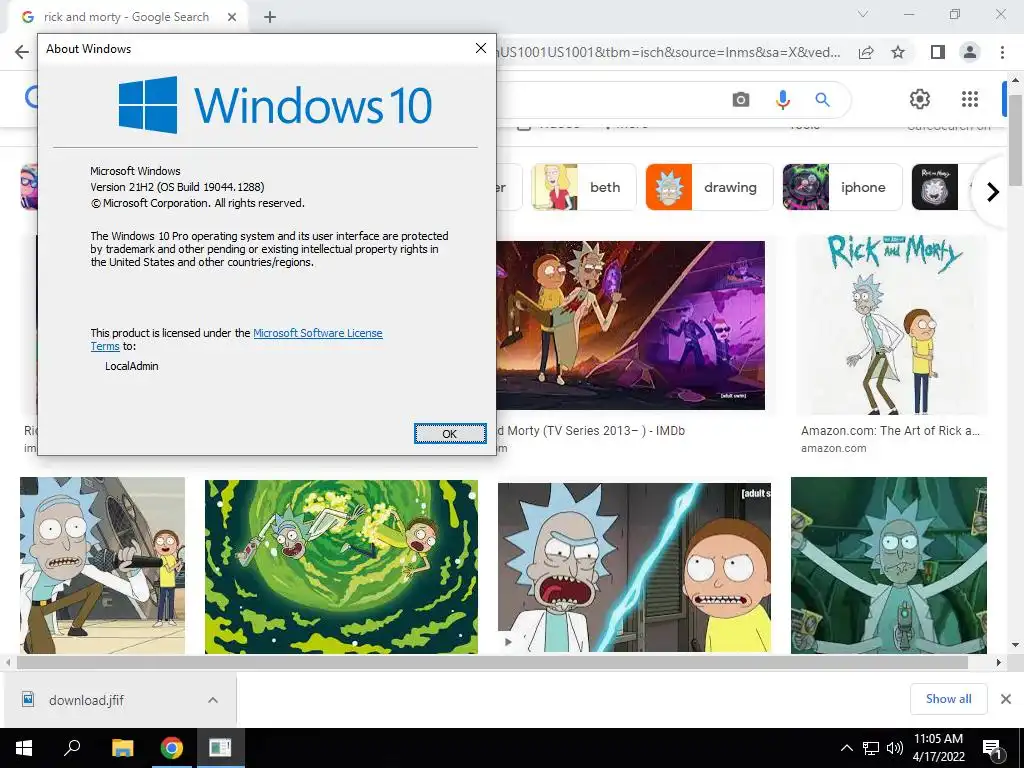Click the address bar URL
1024x768 pixels.
pos(669,52)
